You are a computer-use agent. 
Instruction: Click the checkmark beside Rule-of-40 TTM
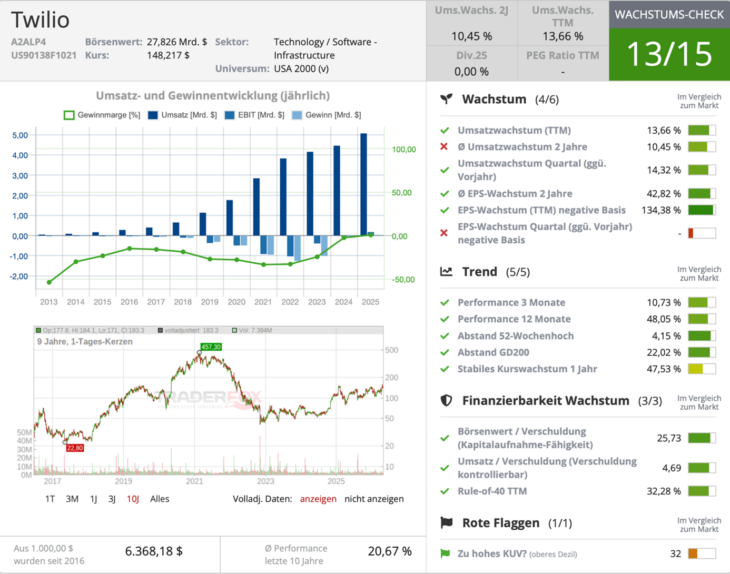click(445, 491)
